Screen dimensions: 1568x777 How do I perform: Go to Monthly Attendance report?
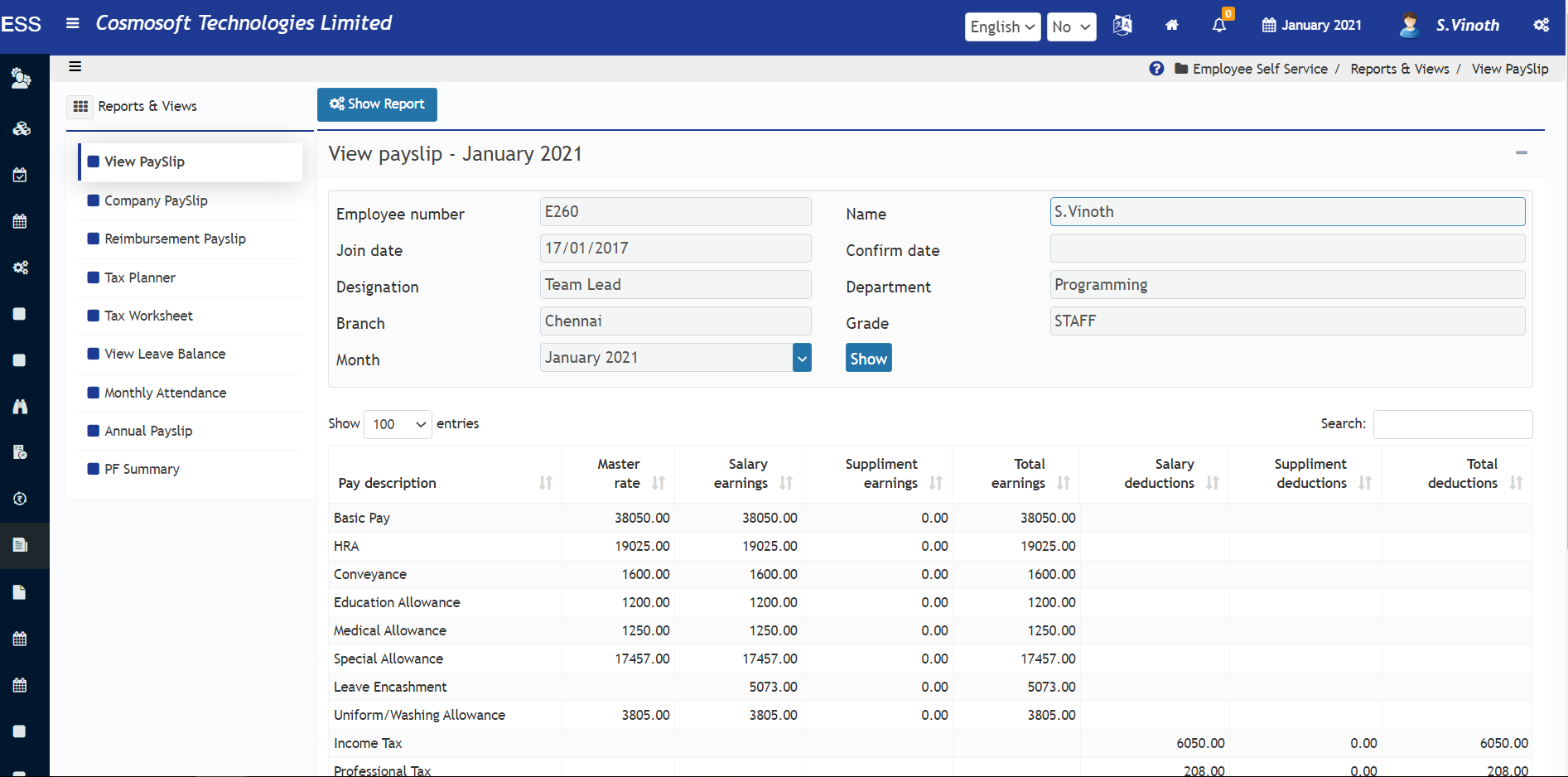click(165, 393)
